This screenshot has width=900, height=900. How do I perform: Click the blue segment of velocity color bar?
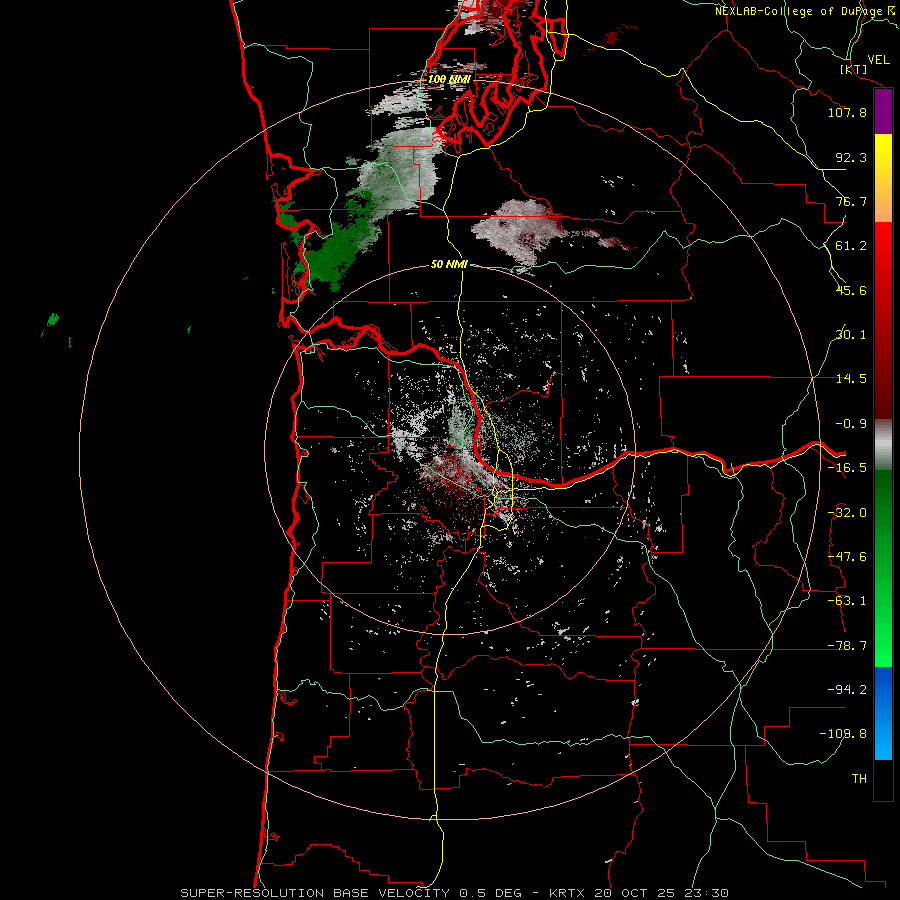pos(883,713)
